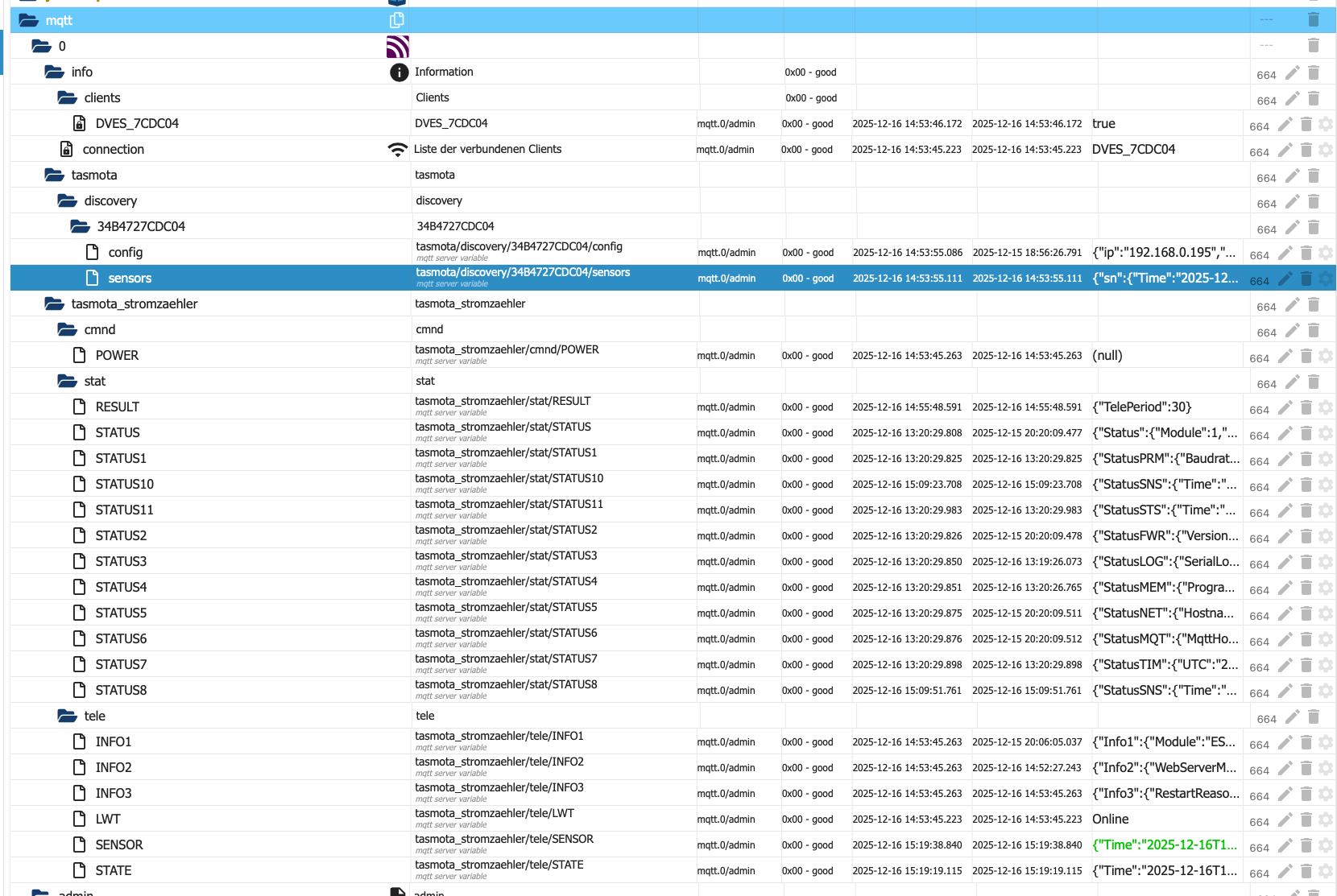Image resolution: width=1337 pixels, height=896 pixels.
Task: Select the INFO2 state under tele
Action: click(x=113, y=767)
